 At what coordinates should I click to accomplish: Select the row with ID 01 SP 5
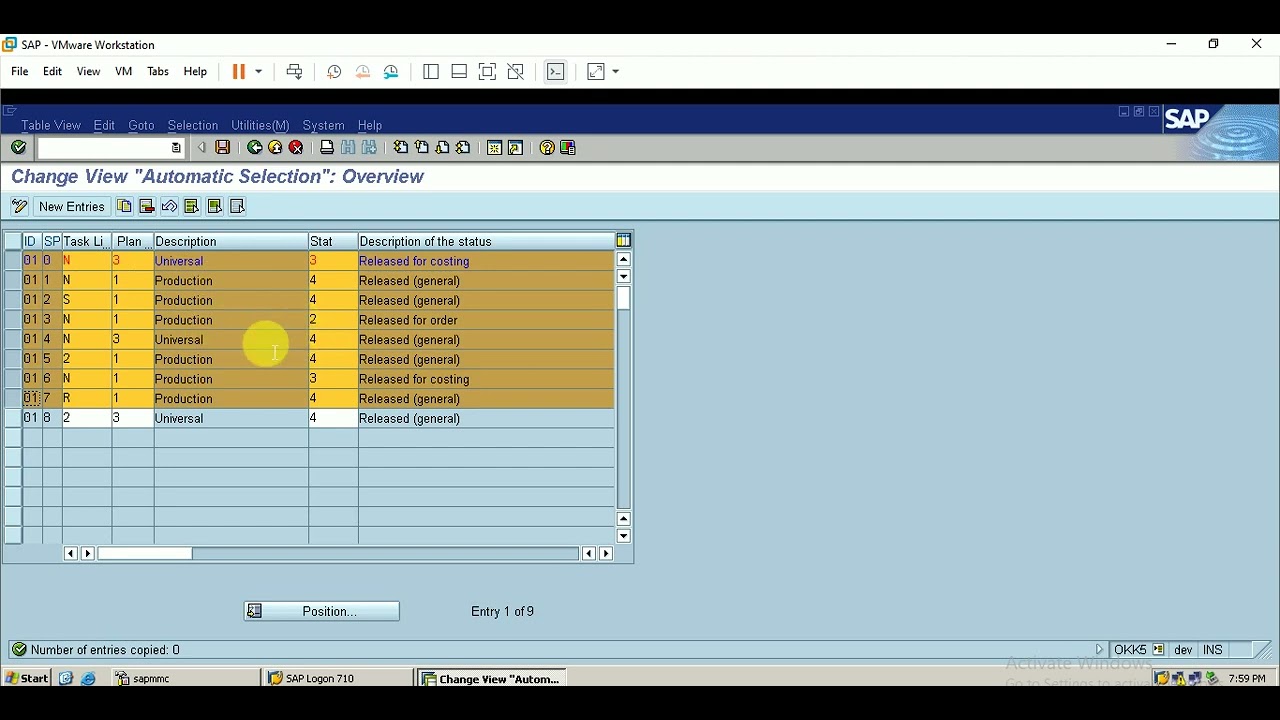tap(13, 359)
